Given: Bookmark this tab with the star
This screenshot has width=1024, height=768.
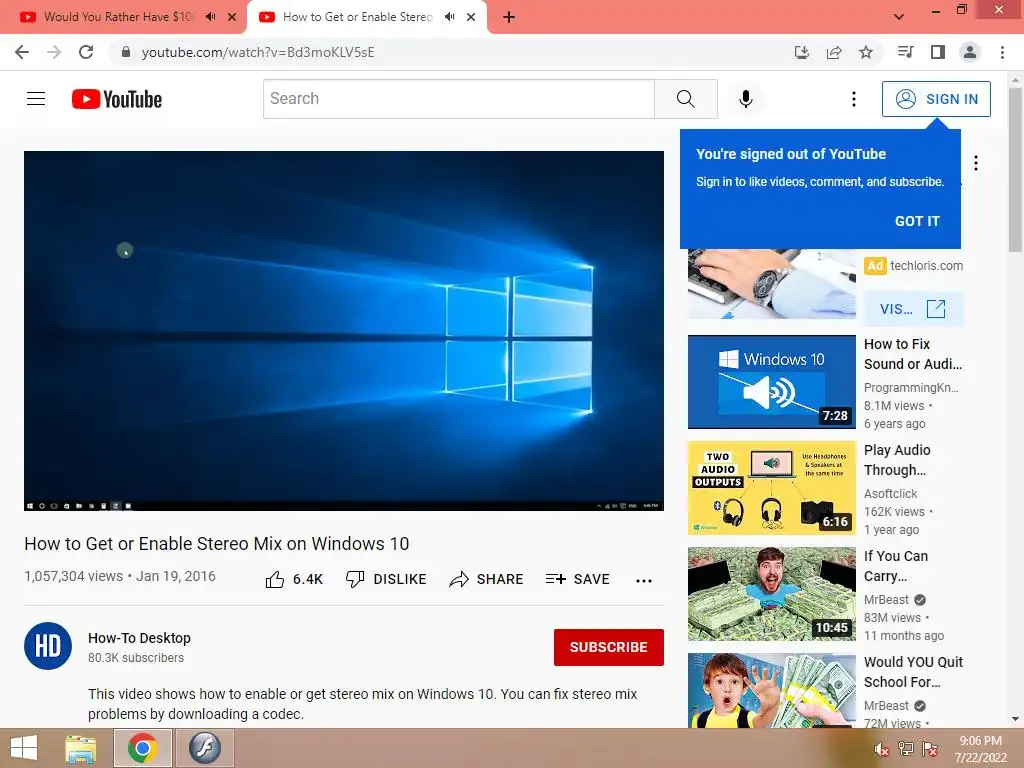Looking at the screenshot, I should [x=866, y=52].
